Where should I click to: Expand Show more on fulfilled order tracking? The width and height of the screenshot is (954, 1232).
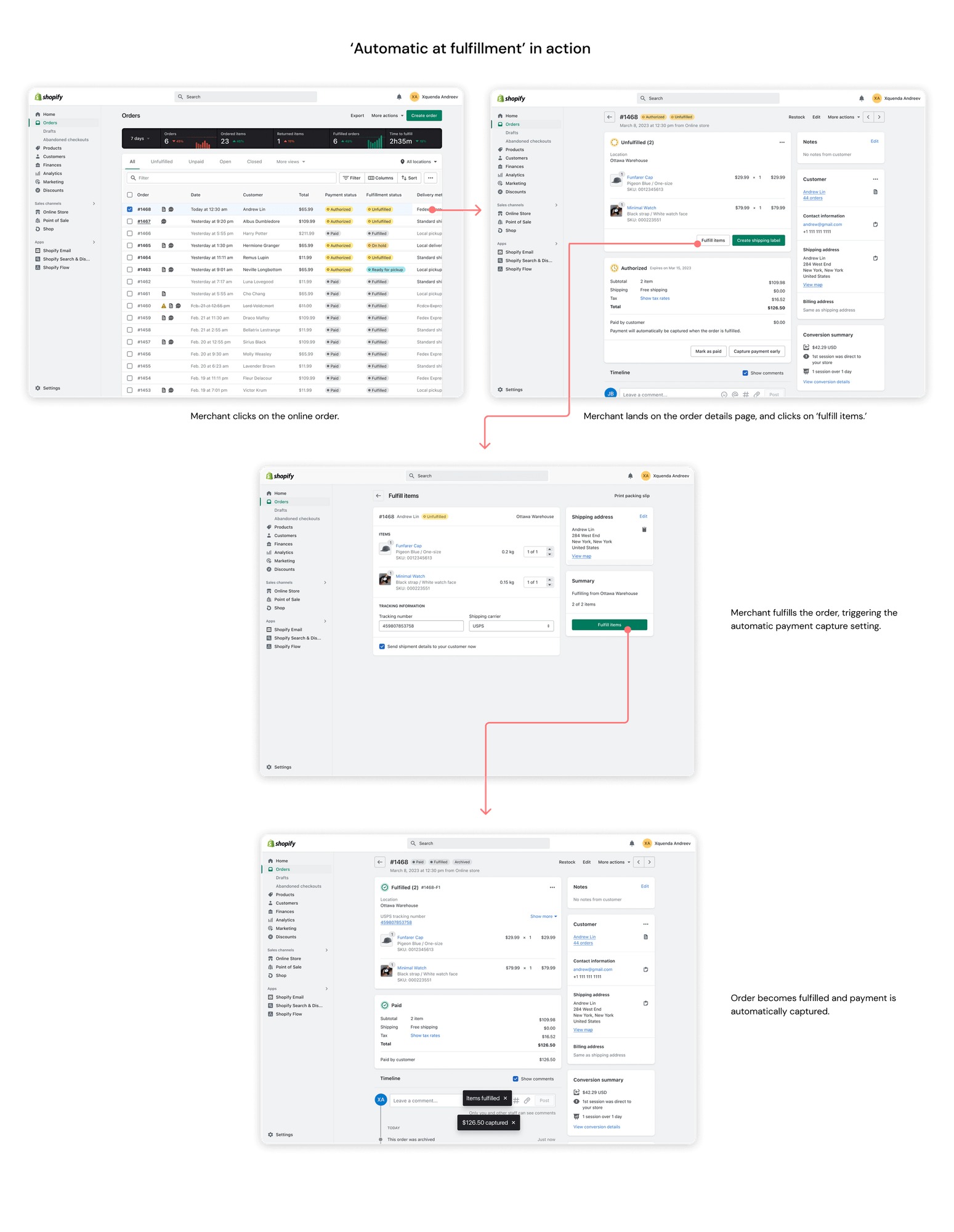tap(543, 917)
